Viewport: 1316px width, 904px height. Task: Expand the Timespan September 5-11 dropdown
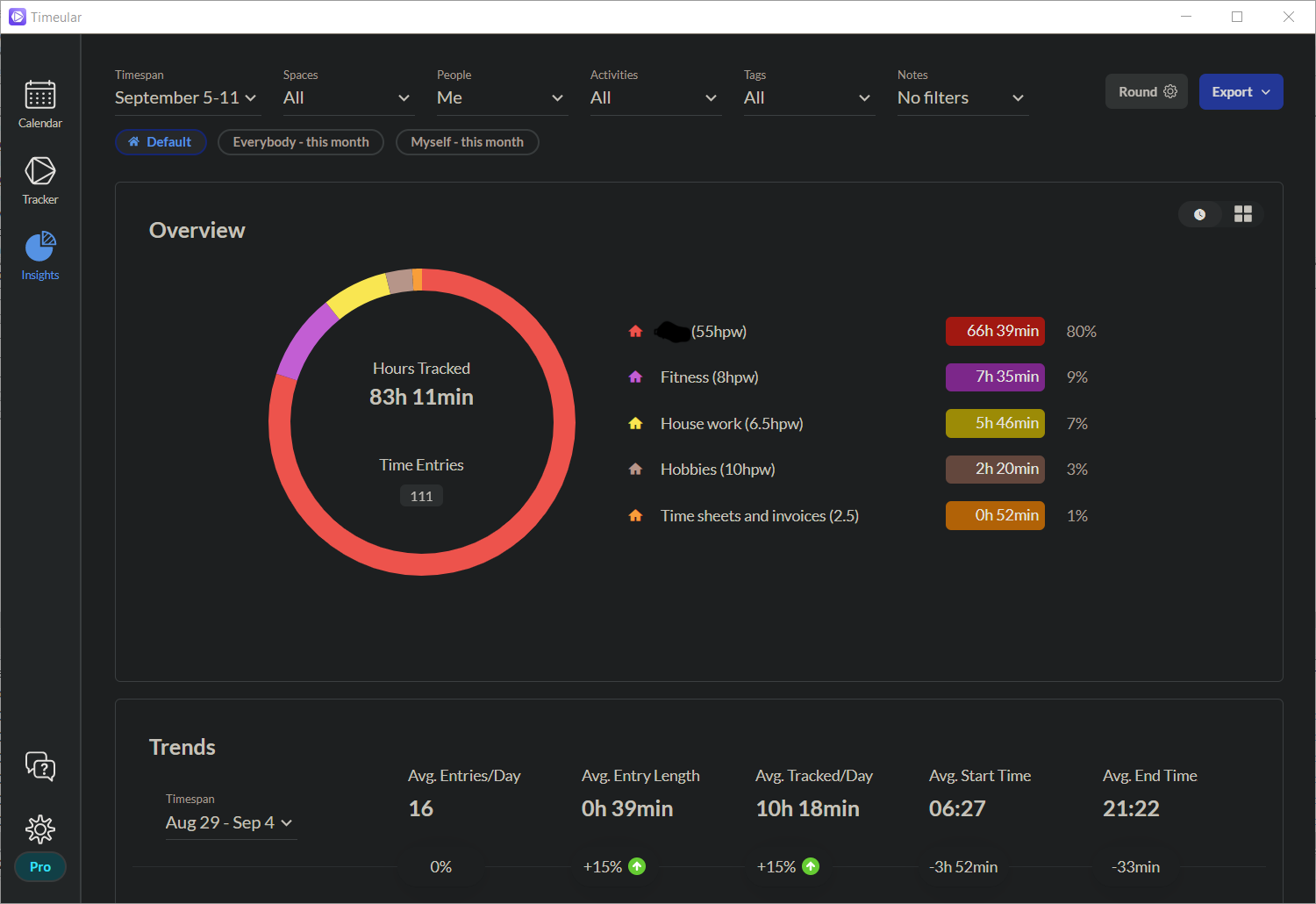pos(186,98)
